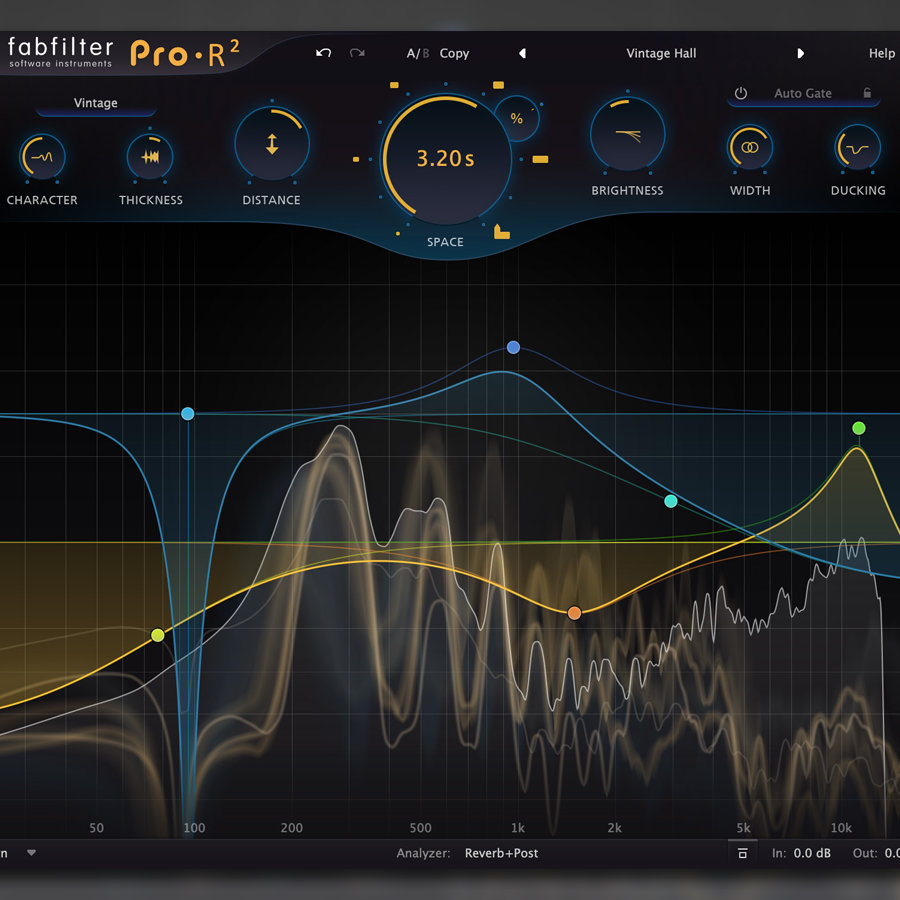Click the yellow bar right of Space knob

tap(540, 160)
